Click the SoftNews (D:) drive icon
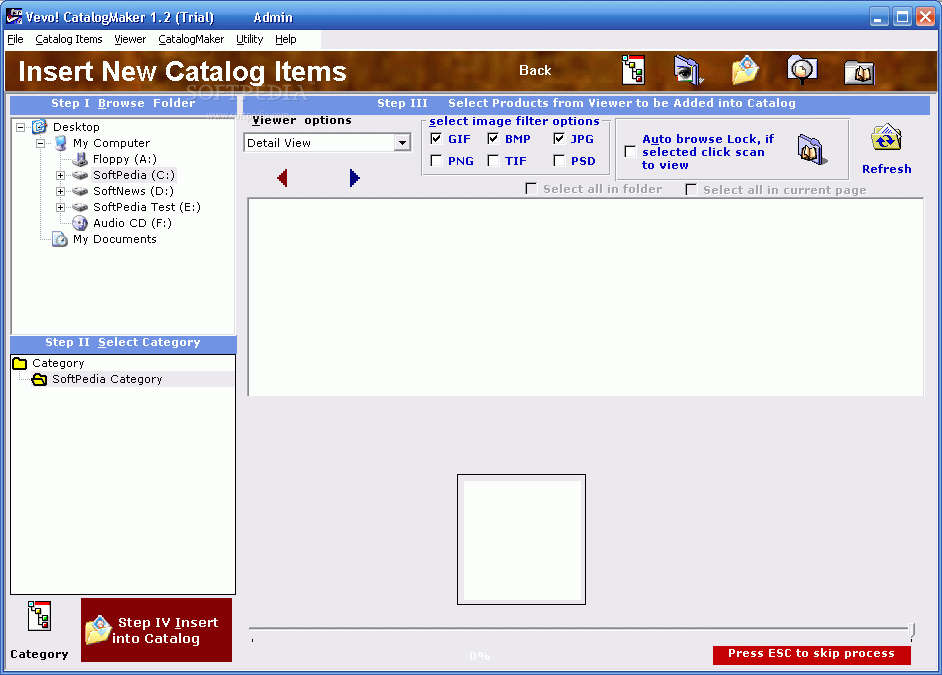This screenshot has height=675, width=942. 80,191
